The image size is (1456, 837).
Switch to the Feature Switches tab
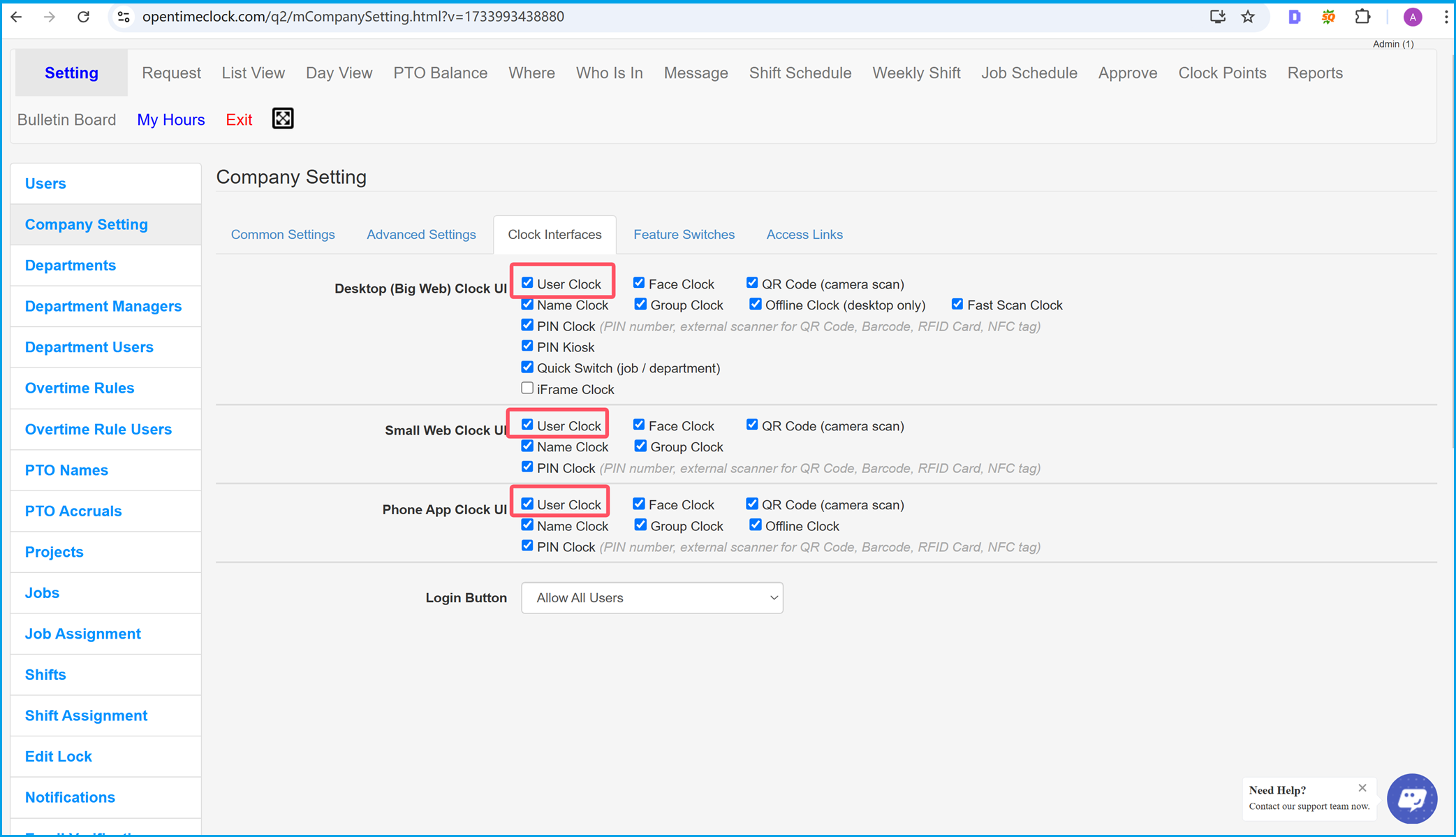[683, 234]
